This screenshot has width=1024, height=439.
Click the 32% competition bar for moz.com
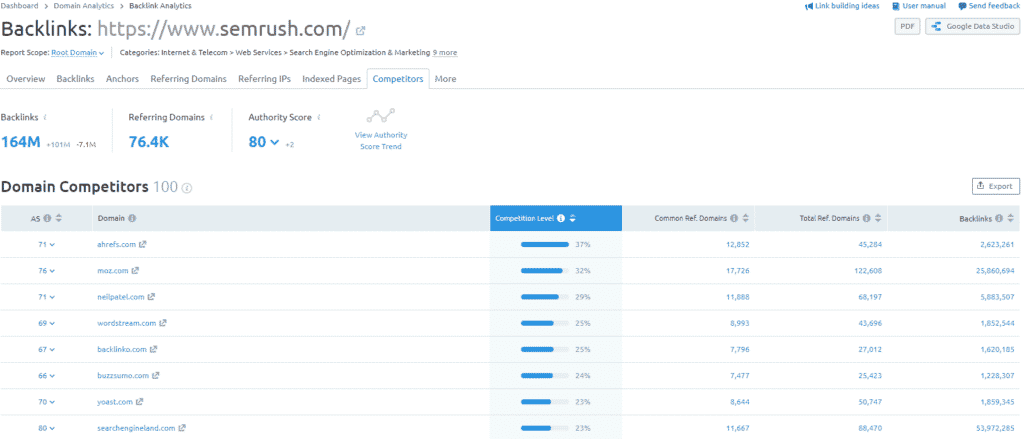[x=545, y=270]
